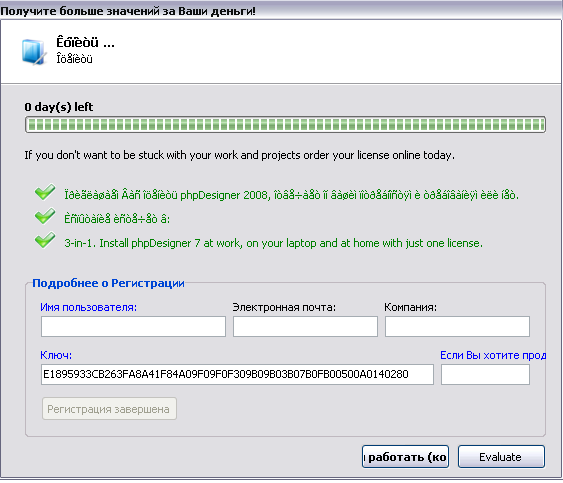Click the Подробнее о Регистрации group heading
Viewport: 563px width, 483px height.
(x=108, y=283)
